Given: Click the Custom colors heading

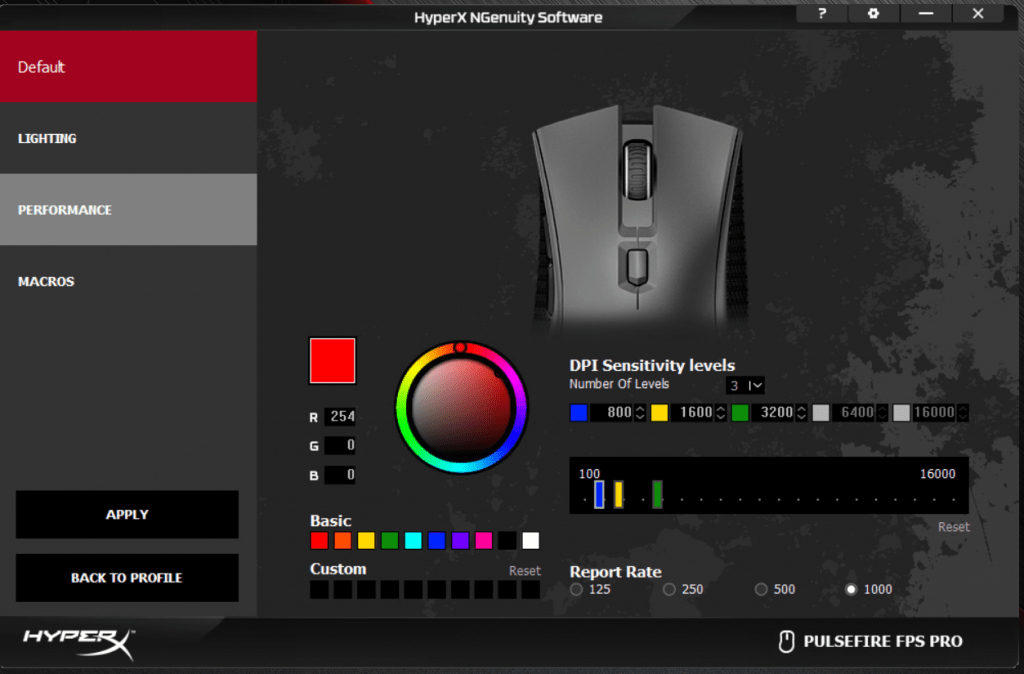Looking at the screenshot, I should coord(338,569).
